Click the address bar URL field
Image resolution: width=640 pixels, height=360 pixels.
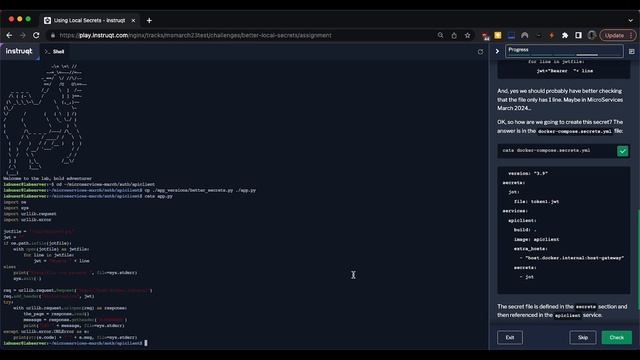pyautogui.click(x=245, y=36)
